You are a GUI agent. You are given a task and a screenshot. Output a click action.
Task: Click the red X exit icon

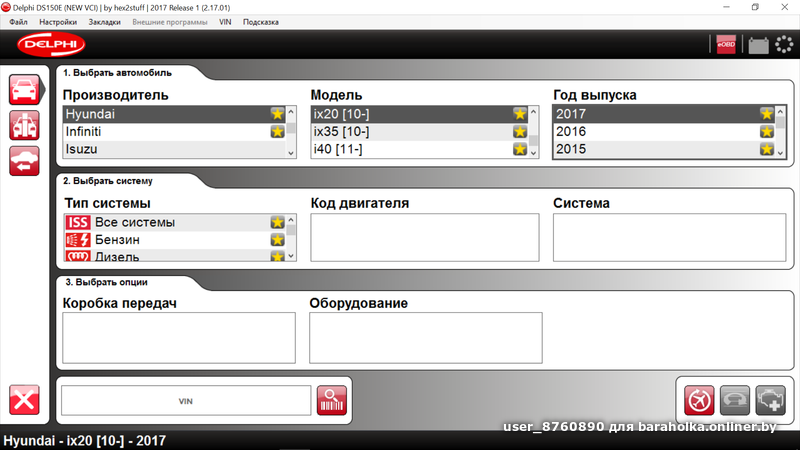(x=24, y=399)
